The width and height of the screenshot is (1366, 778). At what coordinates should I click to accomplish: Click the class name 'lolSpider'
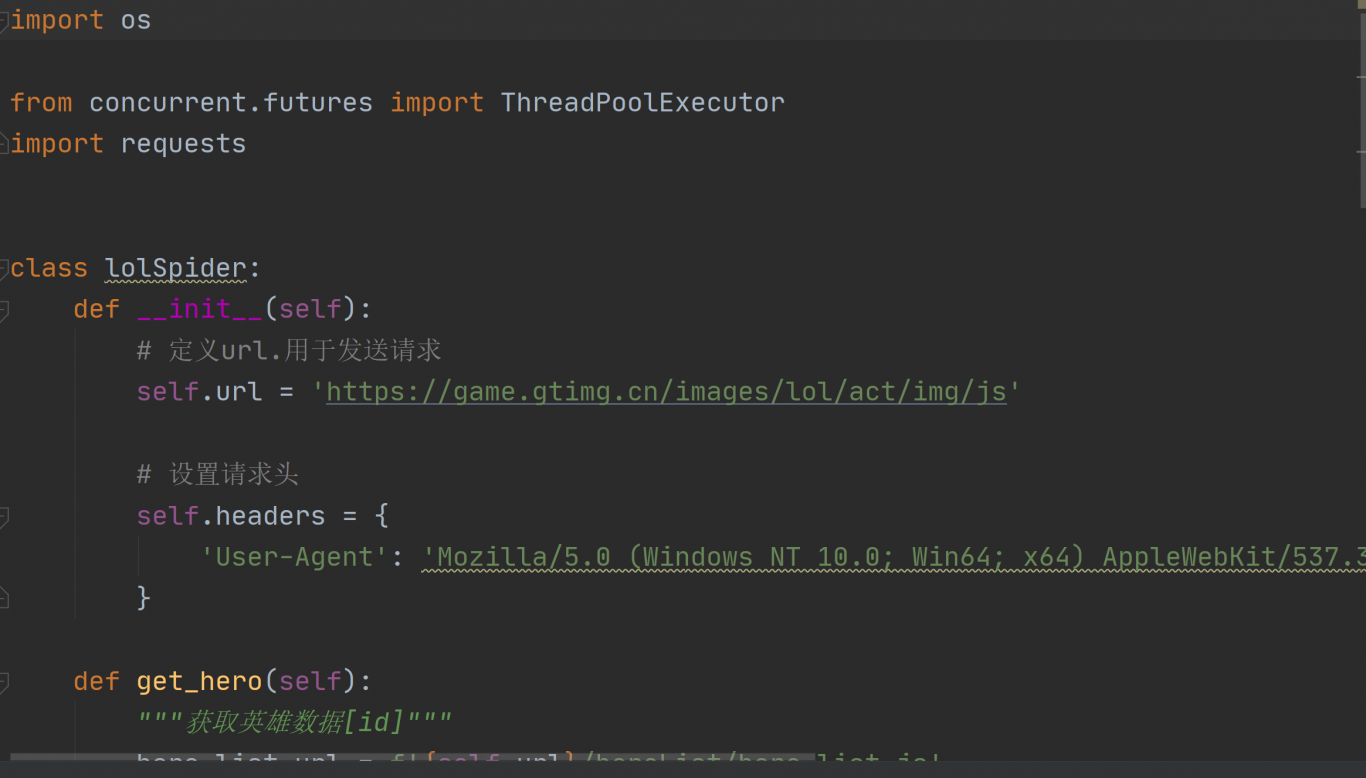coord(176,268)
